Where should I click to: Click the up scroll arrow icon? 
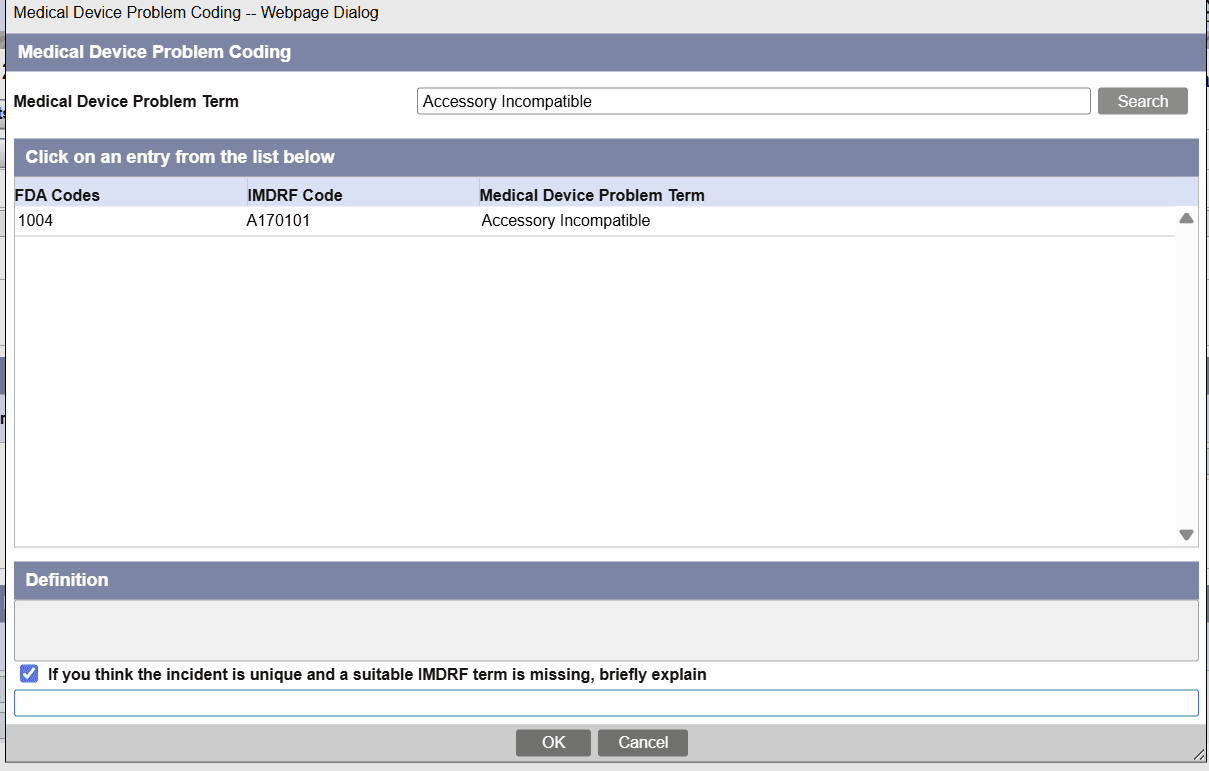pos(1185,218)
